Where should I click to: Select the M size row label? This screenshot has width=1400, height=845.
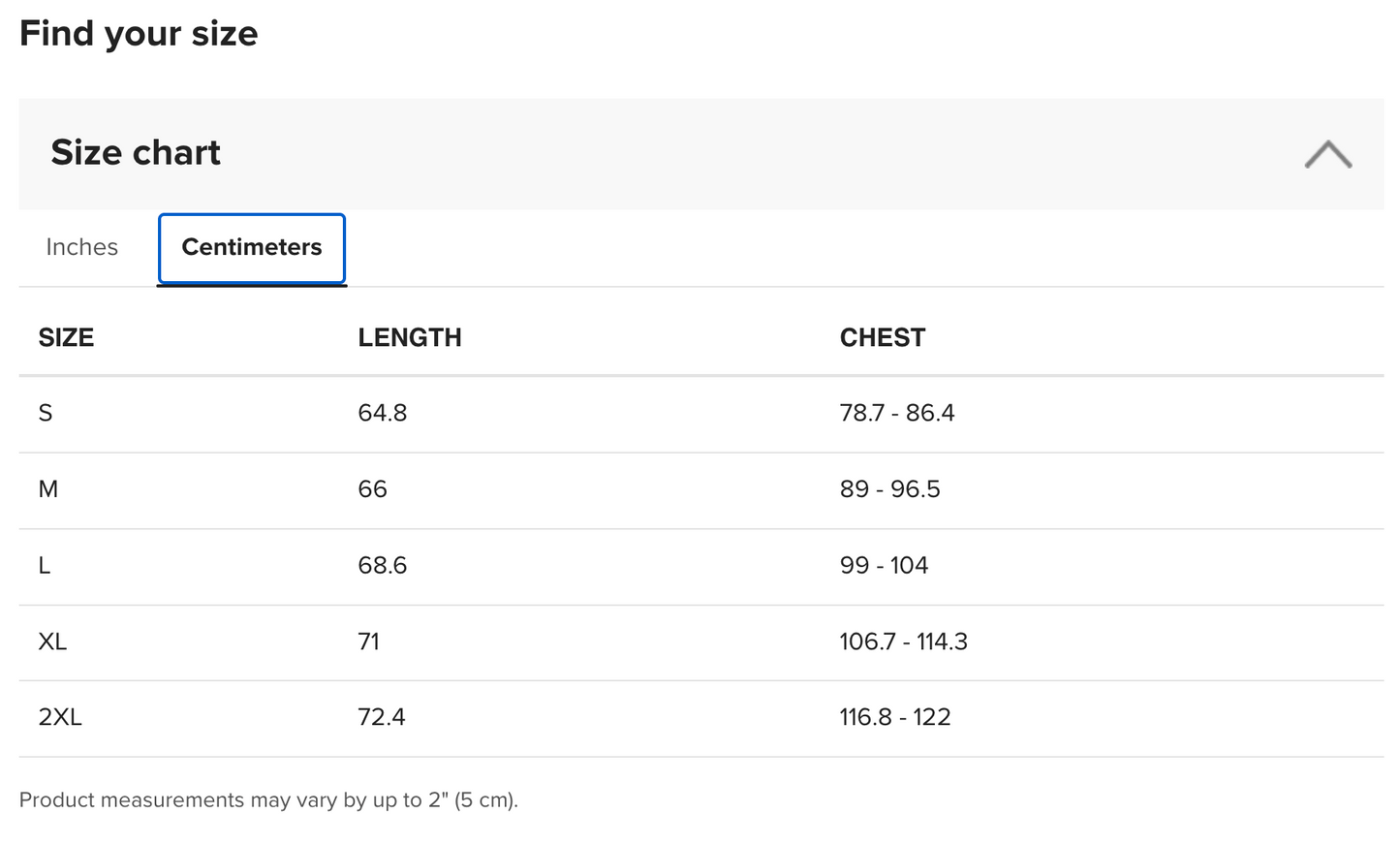click(x=48, y=489)
